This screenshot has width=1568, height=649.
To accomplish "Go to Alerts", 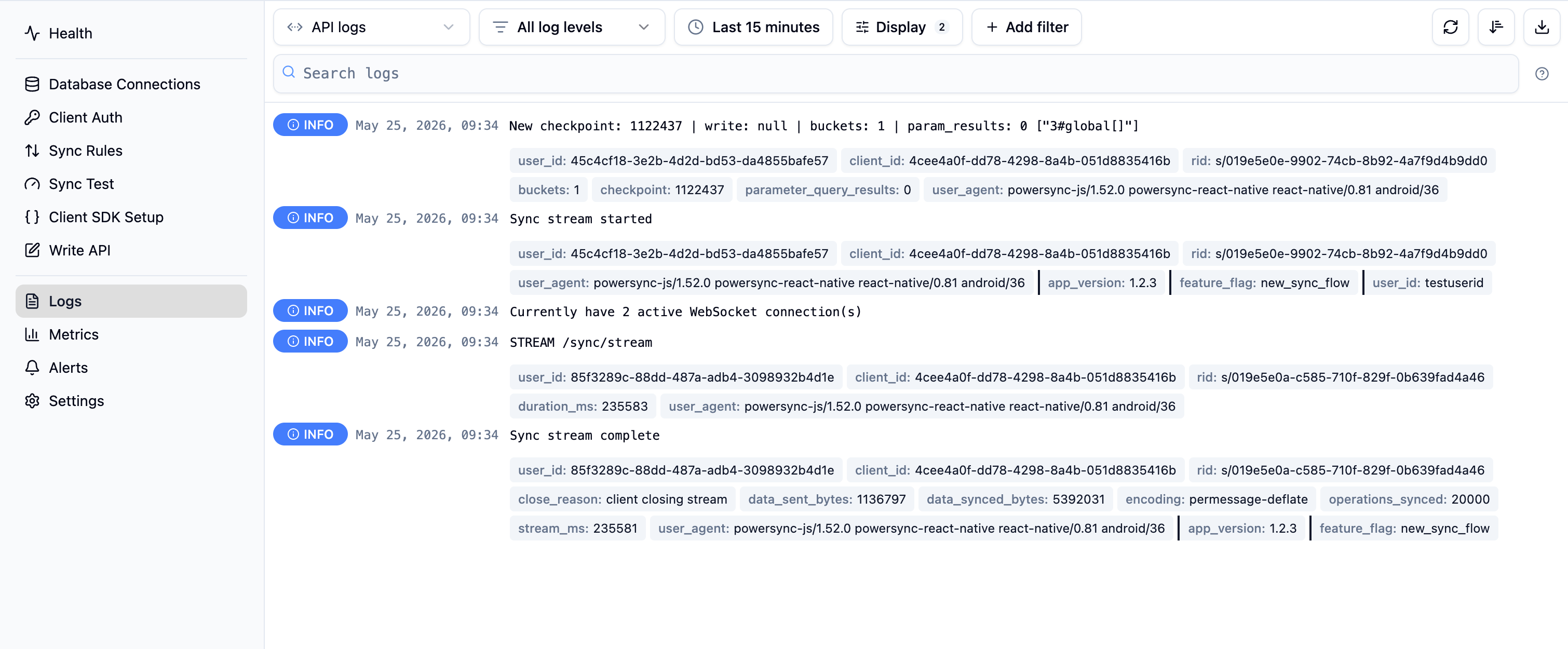I will [x=131, y=367].
